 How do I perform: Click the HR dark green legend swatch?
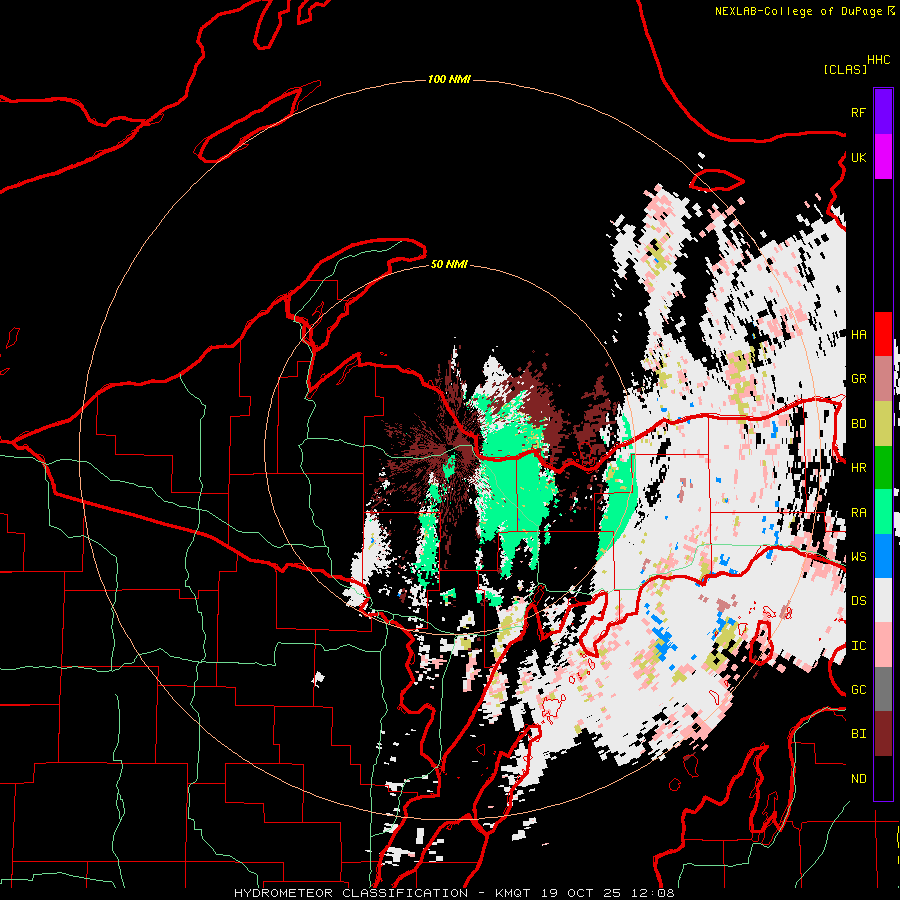point(883,468)
